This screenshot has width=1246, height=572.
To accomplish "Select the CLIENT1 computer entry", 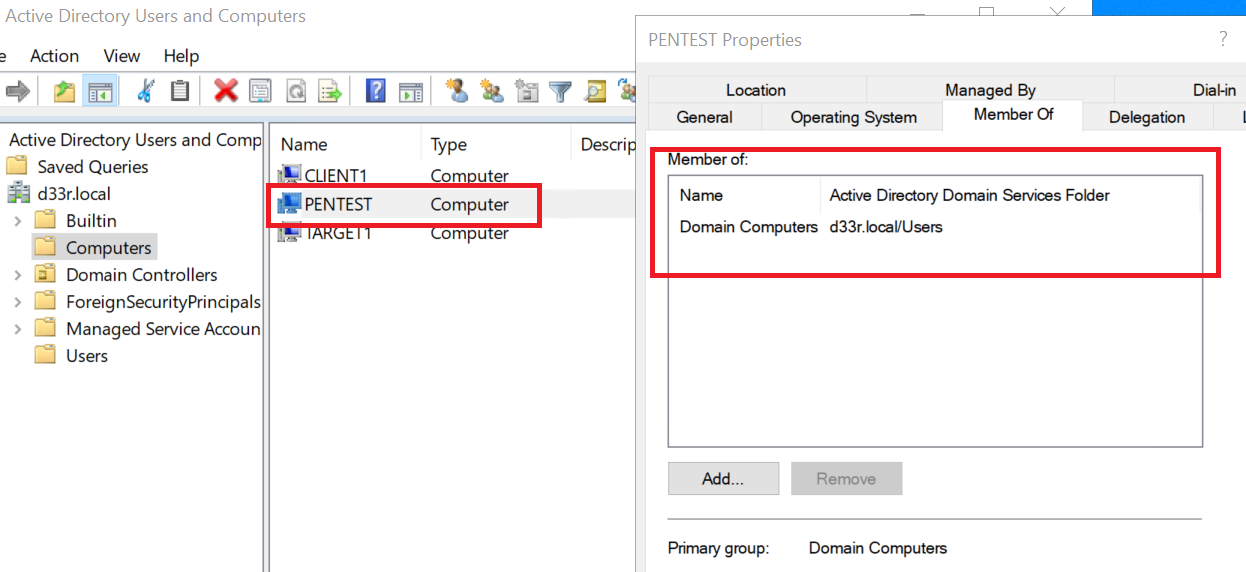I will (336, 176).
